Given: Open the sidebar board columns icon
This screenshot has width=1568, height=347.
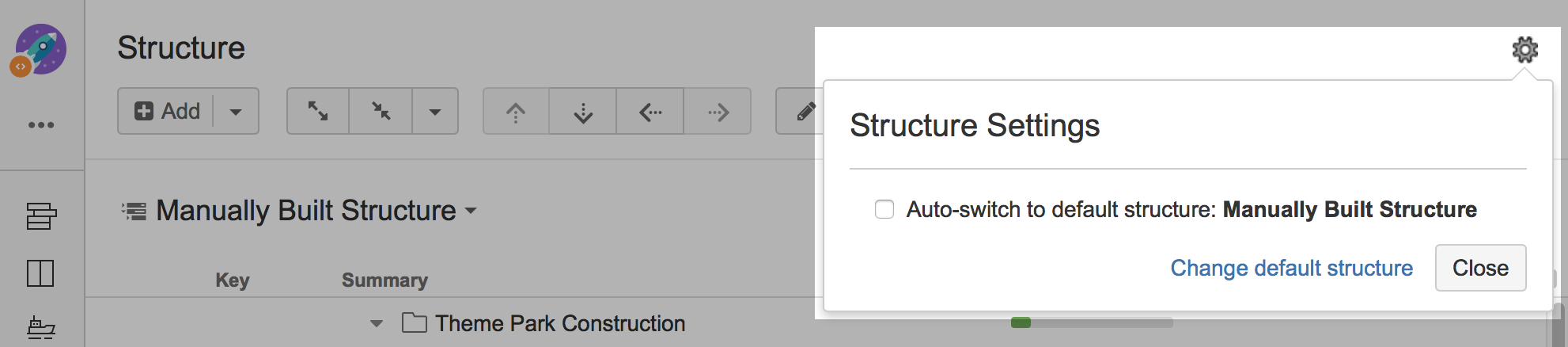Looking at the screenshot, I should 41,273.
